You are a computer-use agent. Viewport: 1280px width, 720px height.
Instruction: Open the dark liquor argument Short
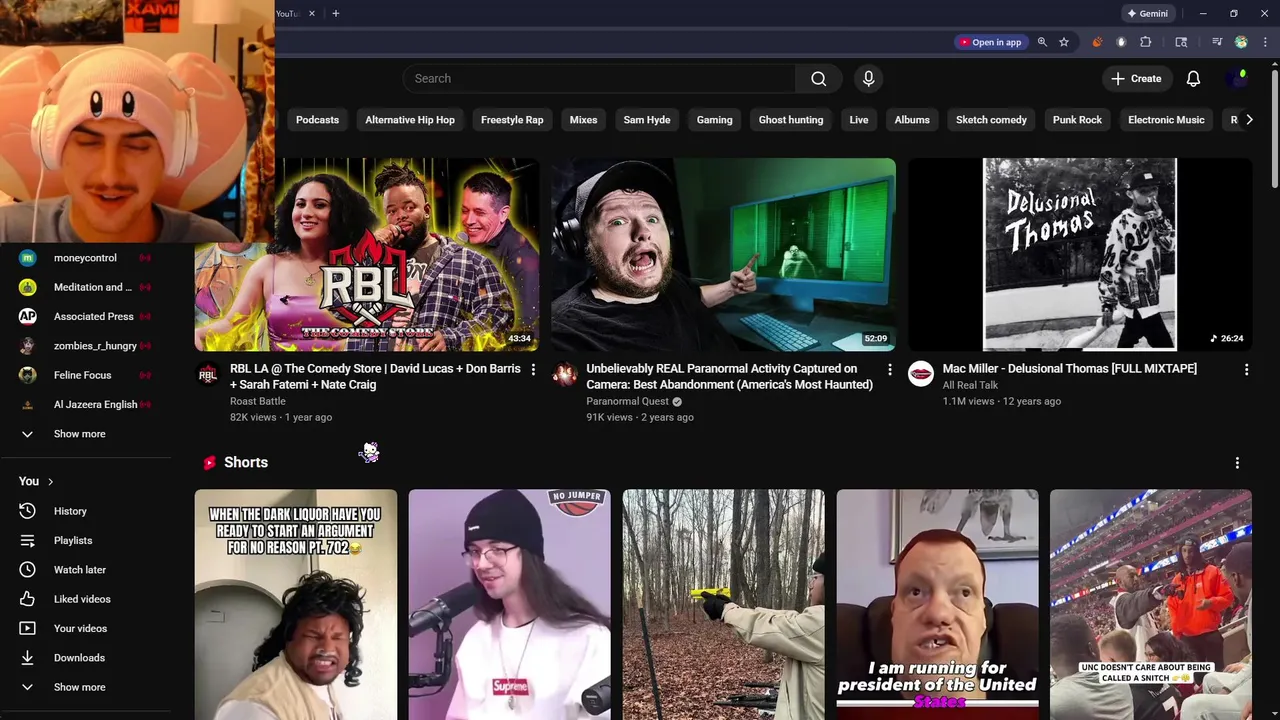click(x=296, y=604)
